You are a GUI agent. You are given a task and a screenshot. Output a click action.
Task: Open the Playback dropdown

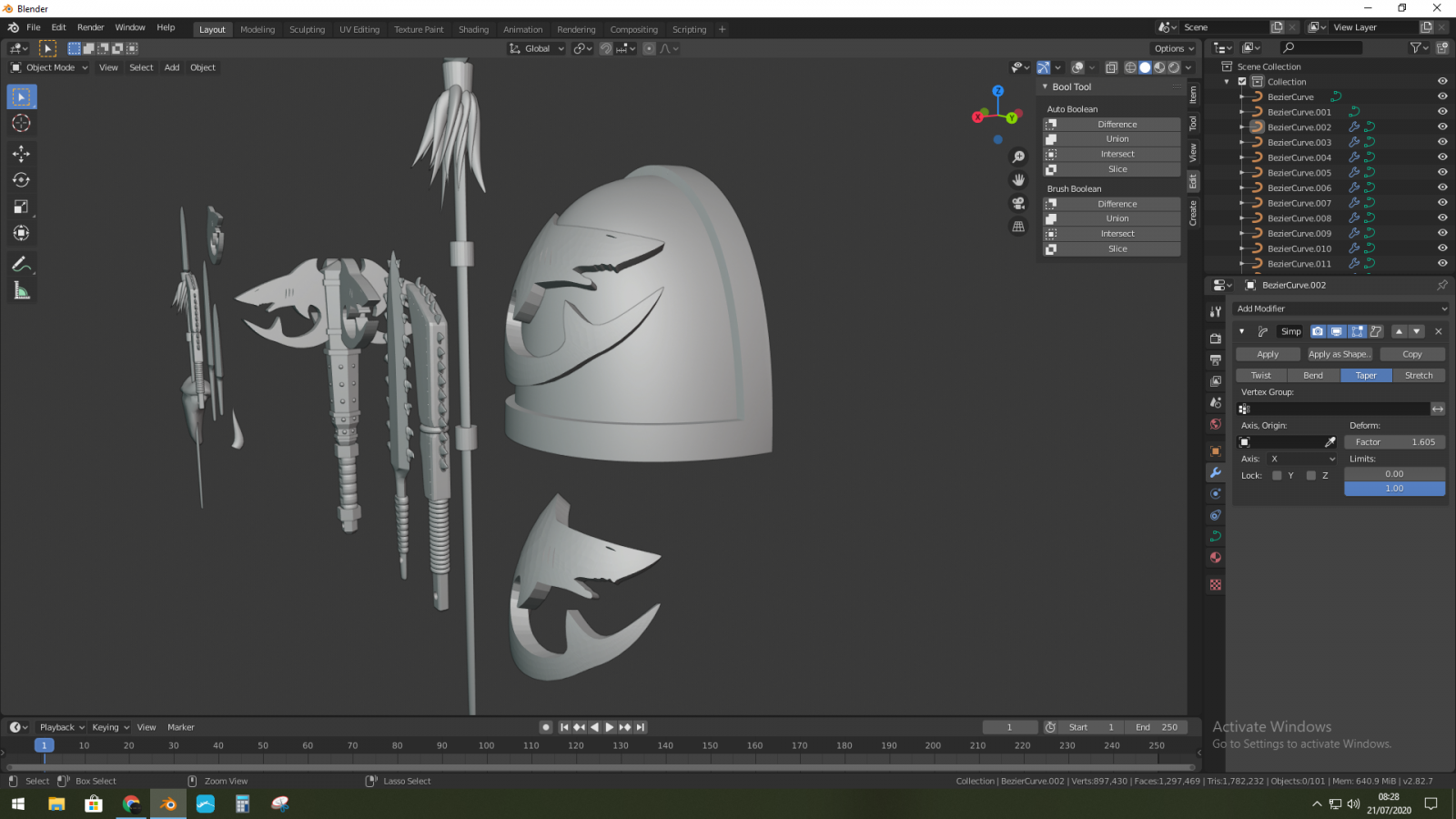click(x=61, y=727)
